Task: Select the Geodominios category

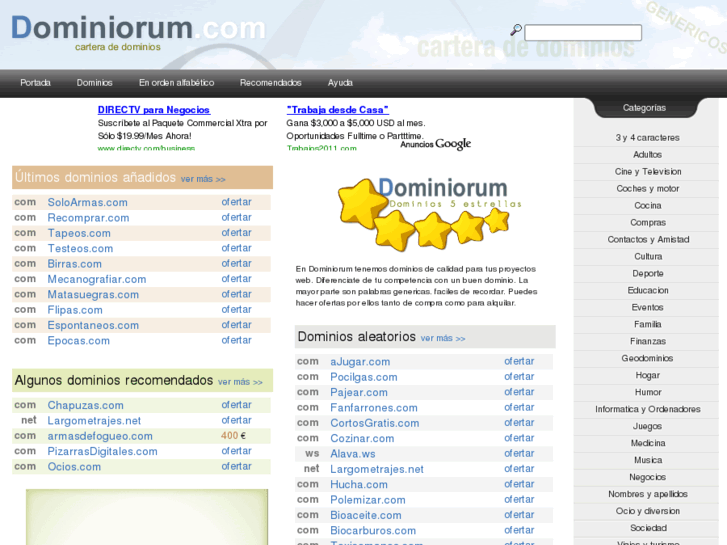Action: (x=647, y=359)
